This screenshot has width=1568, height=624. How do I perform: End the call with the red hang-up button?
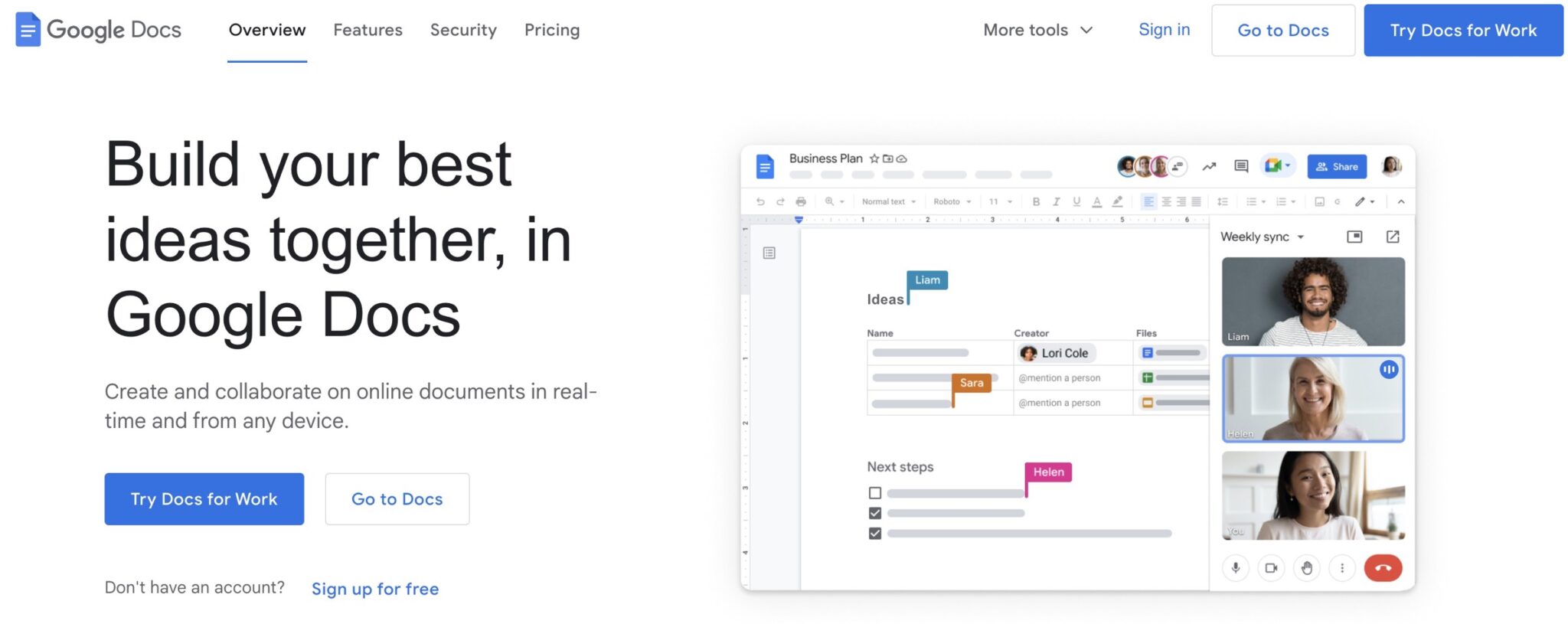[x=1383, y=568]
